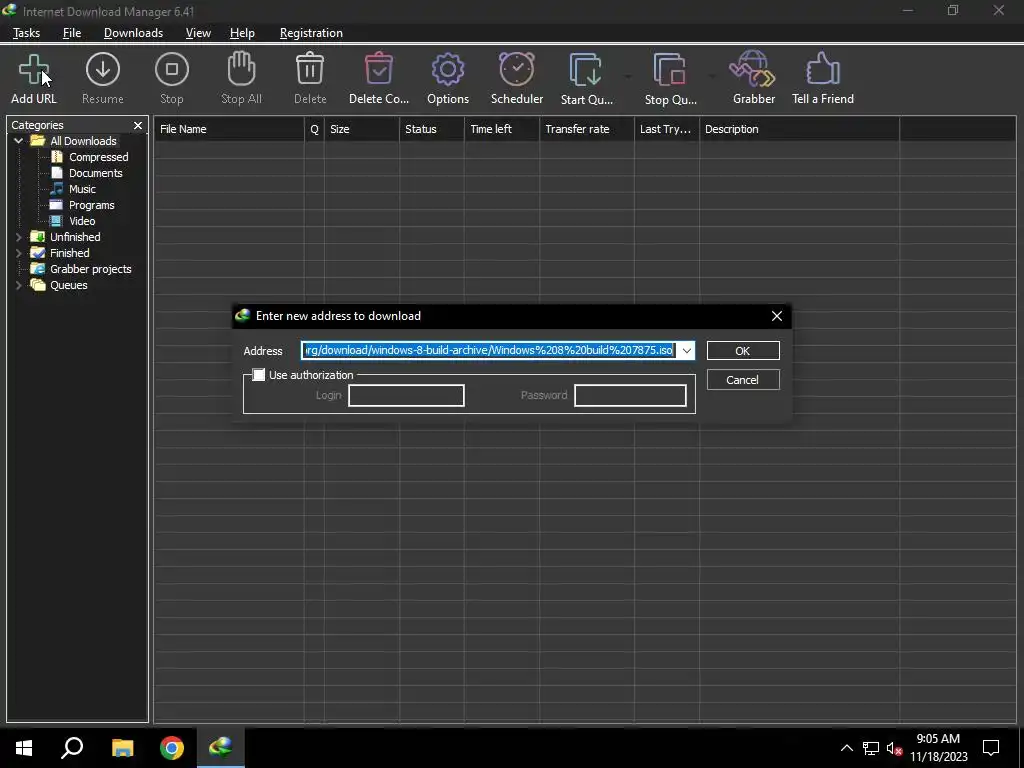Screen dimensions: 1024x768
Task: Click Cancel in the address dialog
Action: point(743,379)
